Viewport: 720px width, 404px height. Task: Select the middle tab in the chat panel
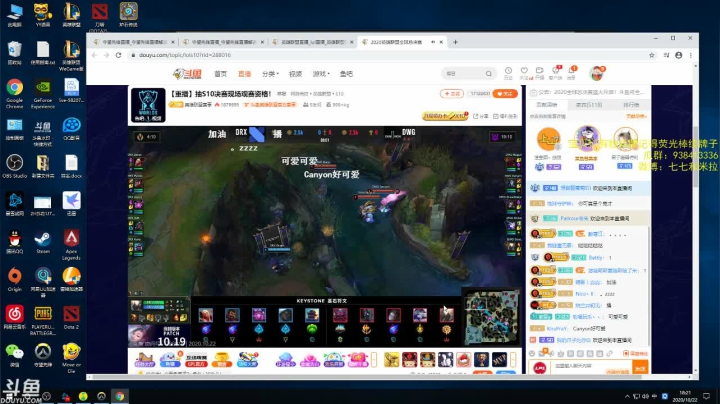(589, 105)
